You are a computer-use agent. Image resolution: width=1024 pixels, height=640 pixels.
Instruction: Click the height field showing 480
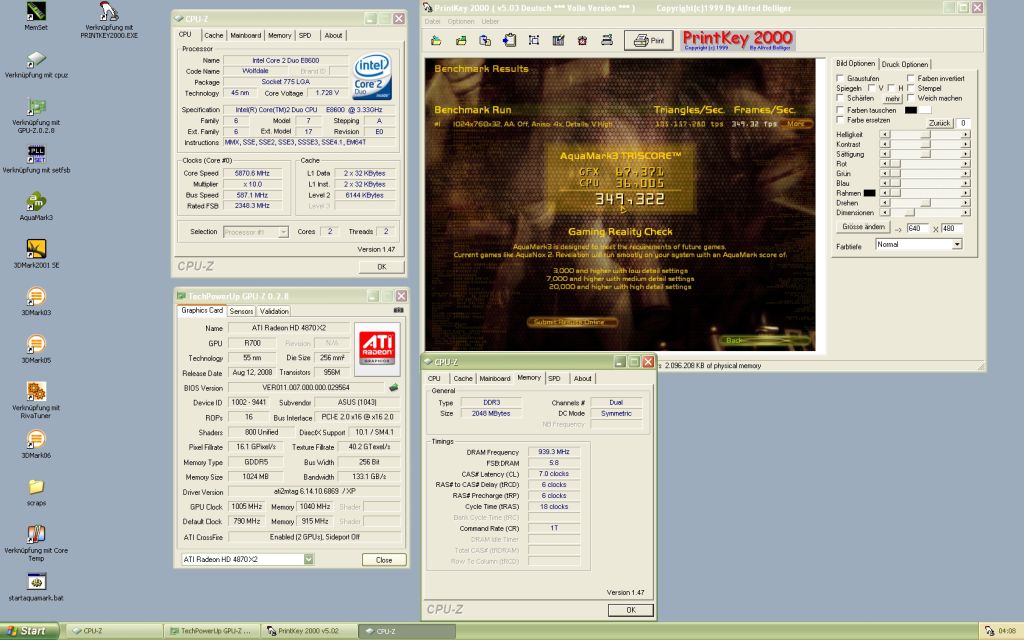(x=952, y=229)
